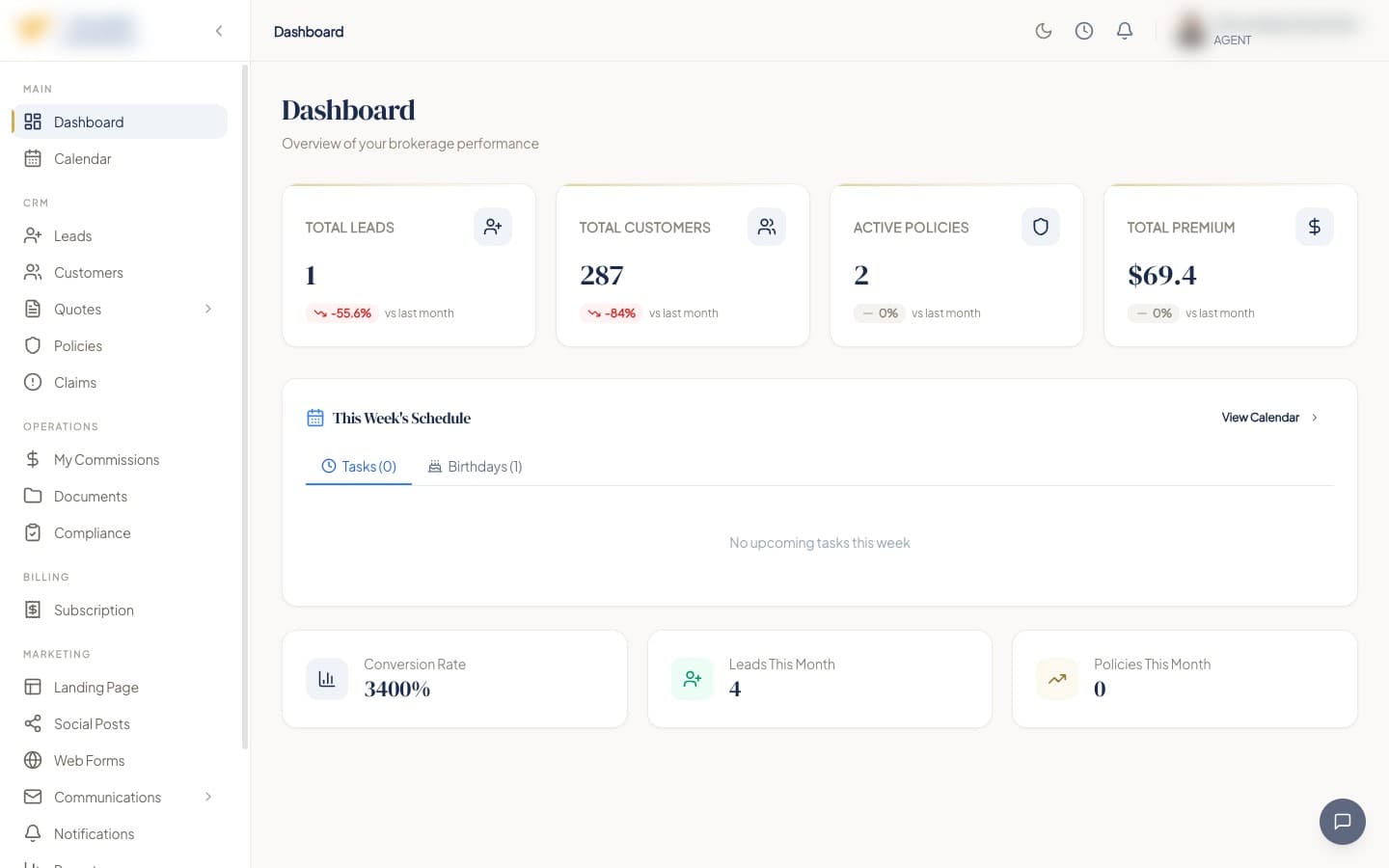Click the Conversion Rate chart icon
The height and width of the screenshot is (868, 1389).
[327, 679]
